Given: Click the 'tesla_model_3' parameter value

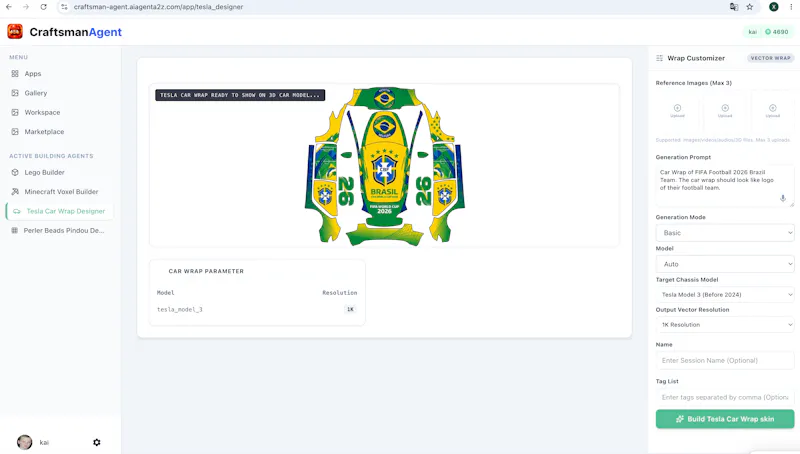Looking at the screenshot, I should [x=180, y=310].
